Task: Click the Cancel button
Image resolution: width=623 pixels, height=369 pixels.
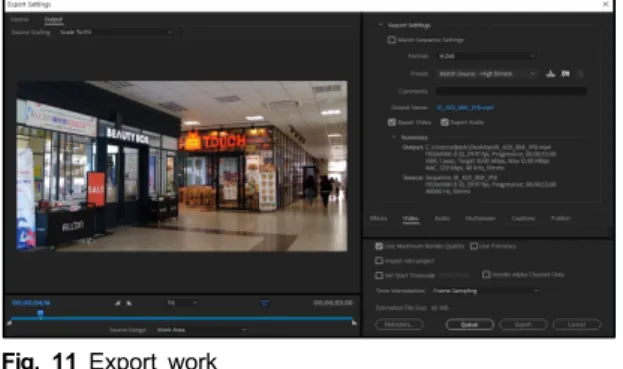Action: (577, 325)
